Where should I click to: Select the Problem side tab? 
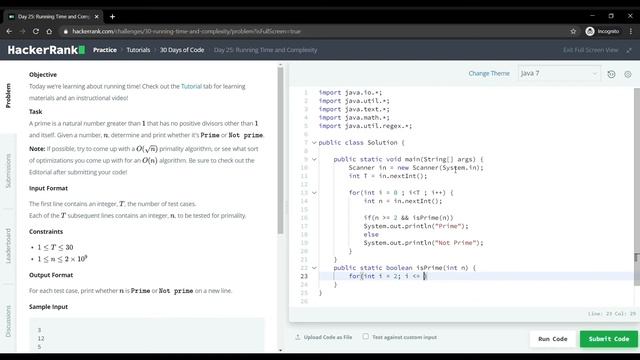(x=8, y=96)
